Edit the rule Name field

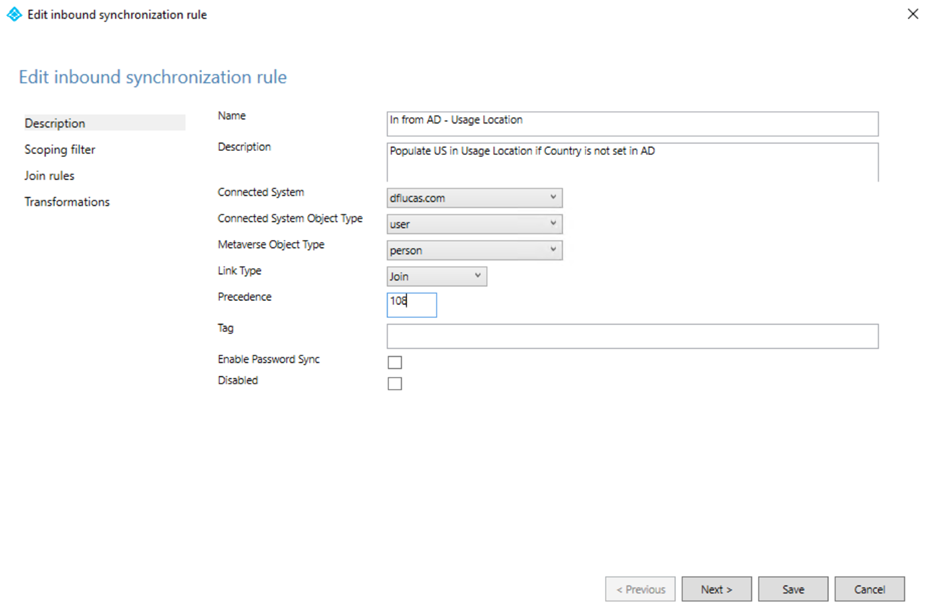pos(632,123)
